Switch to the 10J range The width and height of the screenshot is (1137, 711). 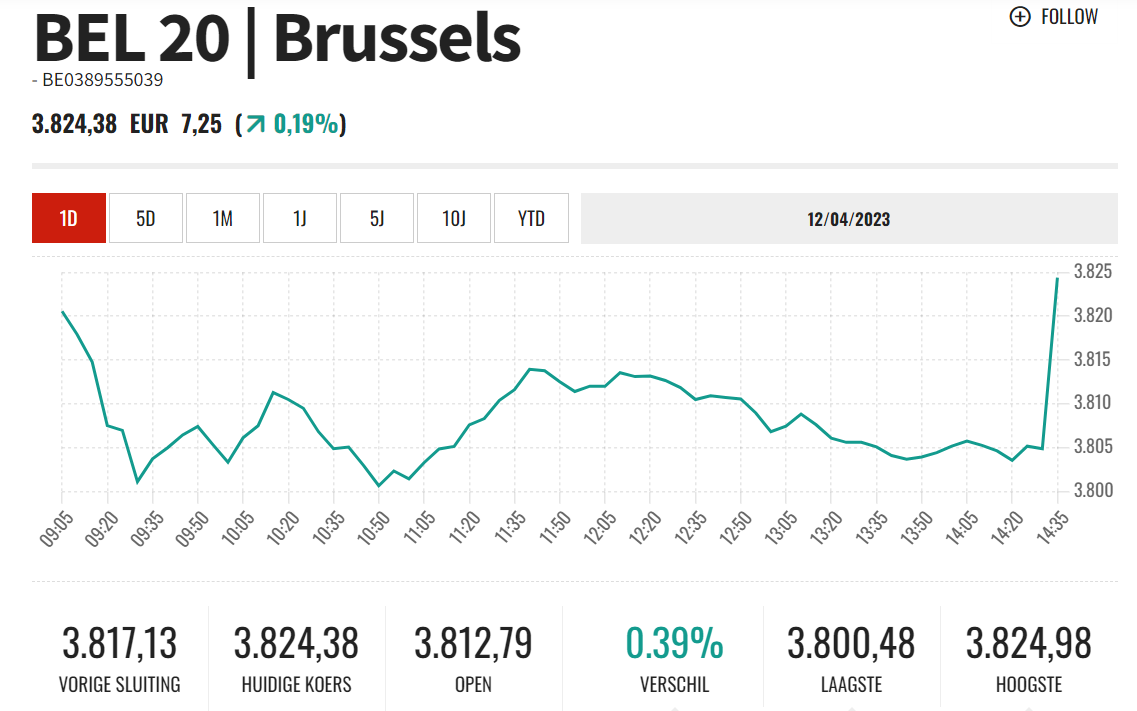click(x=454, y=218)
